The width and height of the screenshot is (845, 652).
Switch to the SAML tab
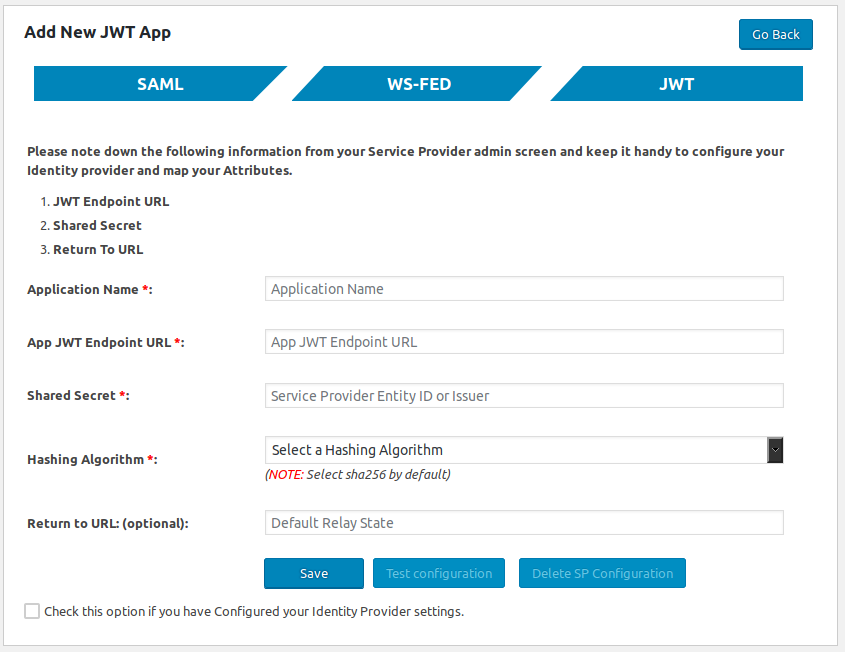(160, 84)
